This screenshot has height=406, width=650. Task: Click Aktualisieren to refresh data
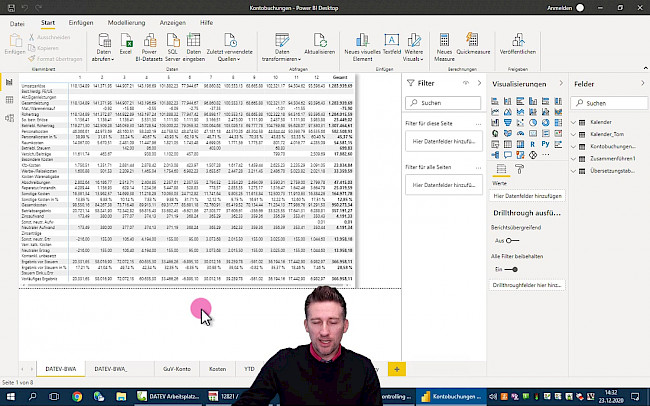(x=319, y=43)
